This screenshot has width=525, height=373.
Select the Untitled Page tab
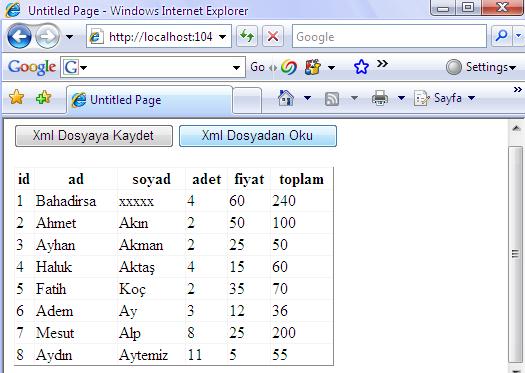(x=149, y=100)
